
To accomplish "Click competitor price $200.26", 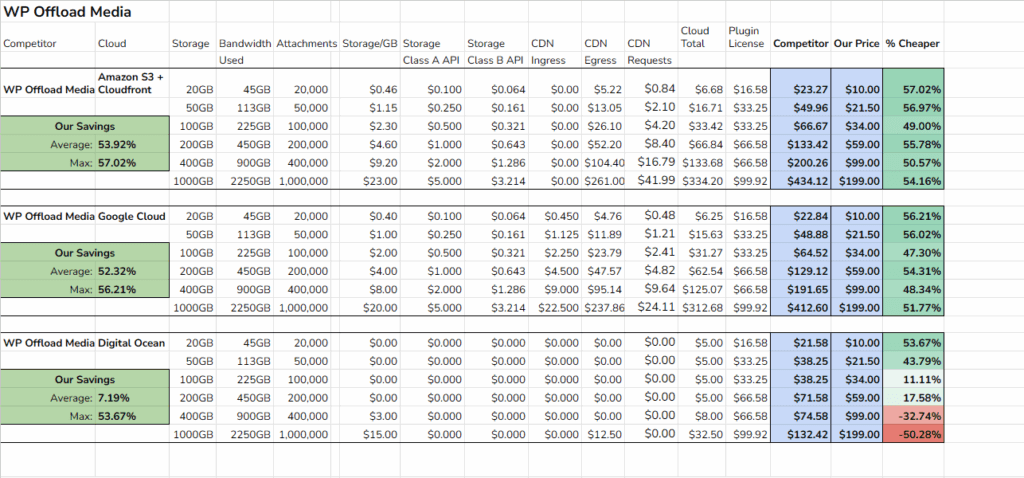I will 801,163.
